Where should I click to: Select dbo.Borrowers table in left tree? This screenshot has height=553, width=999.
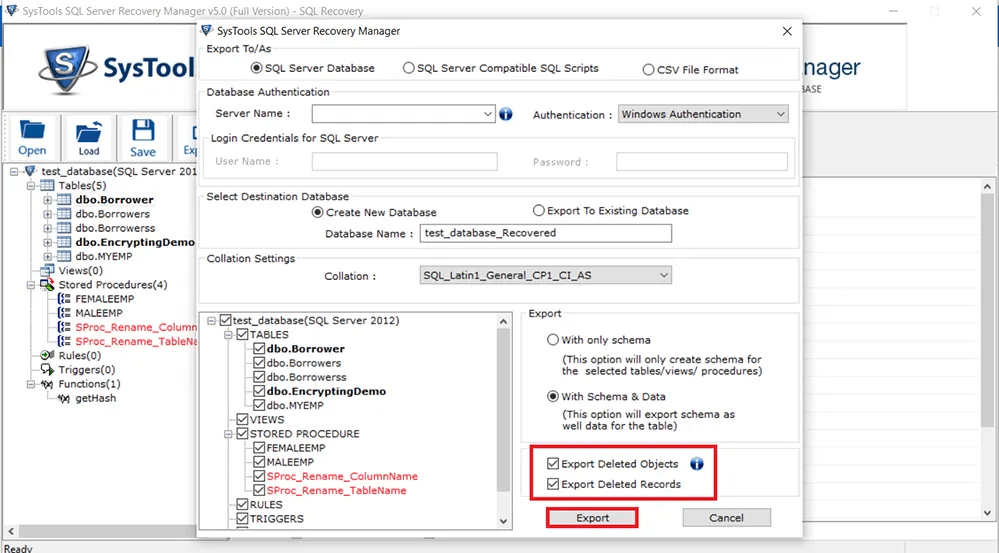(x=113, y=214)
